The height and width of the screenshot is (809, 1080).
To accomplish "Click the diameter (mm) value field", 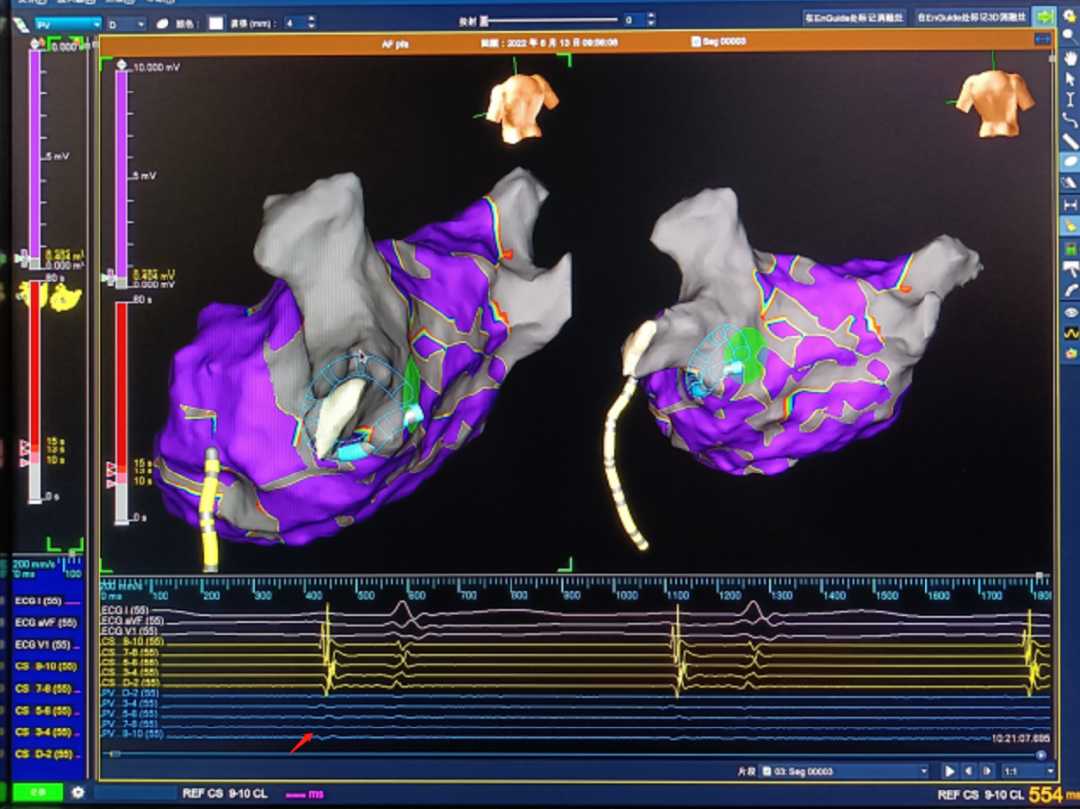I will 297,22.
